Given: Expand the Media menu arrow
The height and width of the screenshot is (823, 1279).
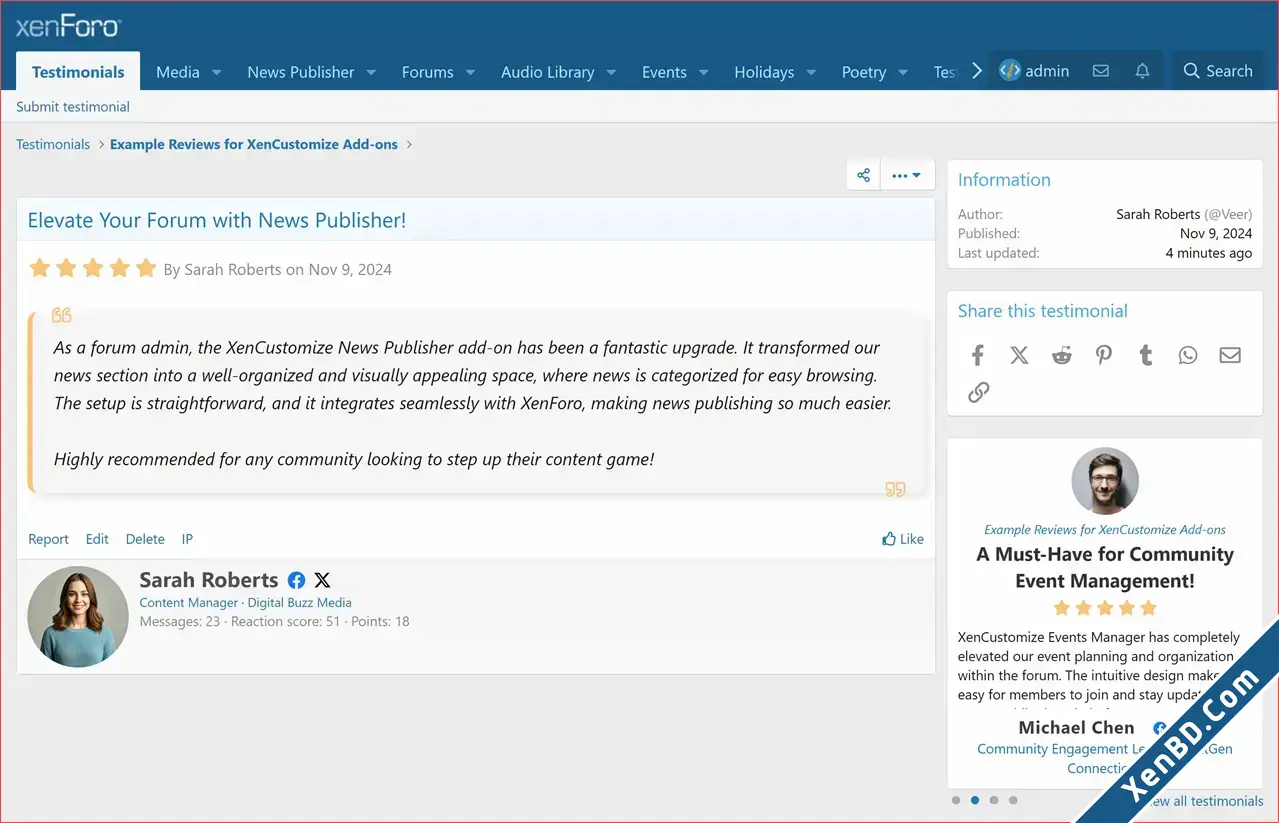Looking at the screenshot, I should click(x=216, y=72).
